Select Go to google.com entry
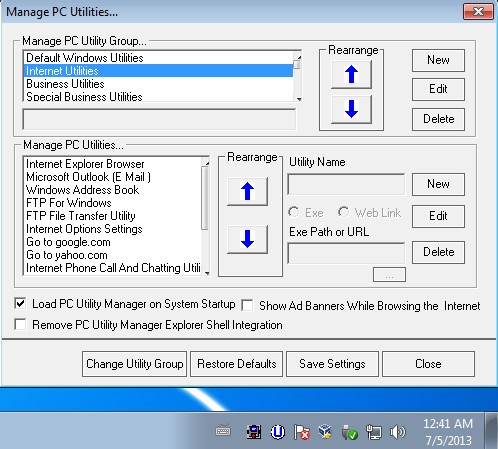 coord(113,242)
